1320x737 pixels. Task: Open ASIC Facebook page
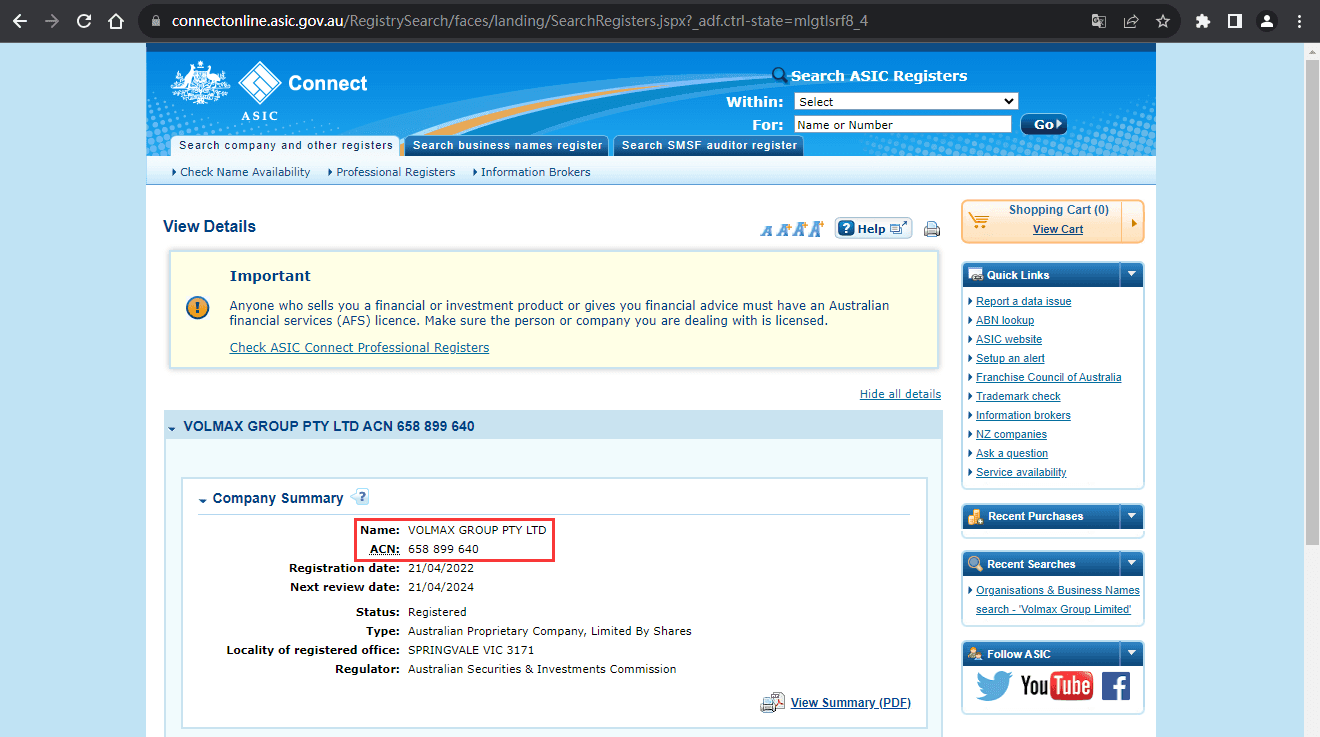pos(1115,686)
